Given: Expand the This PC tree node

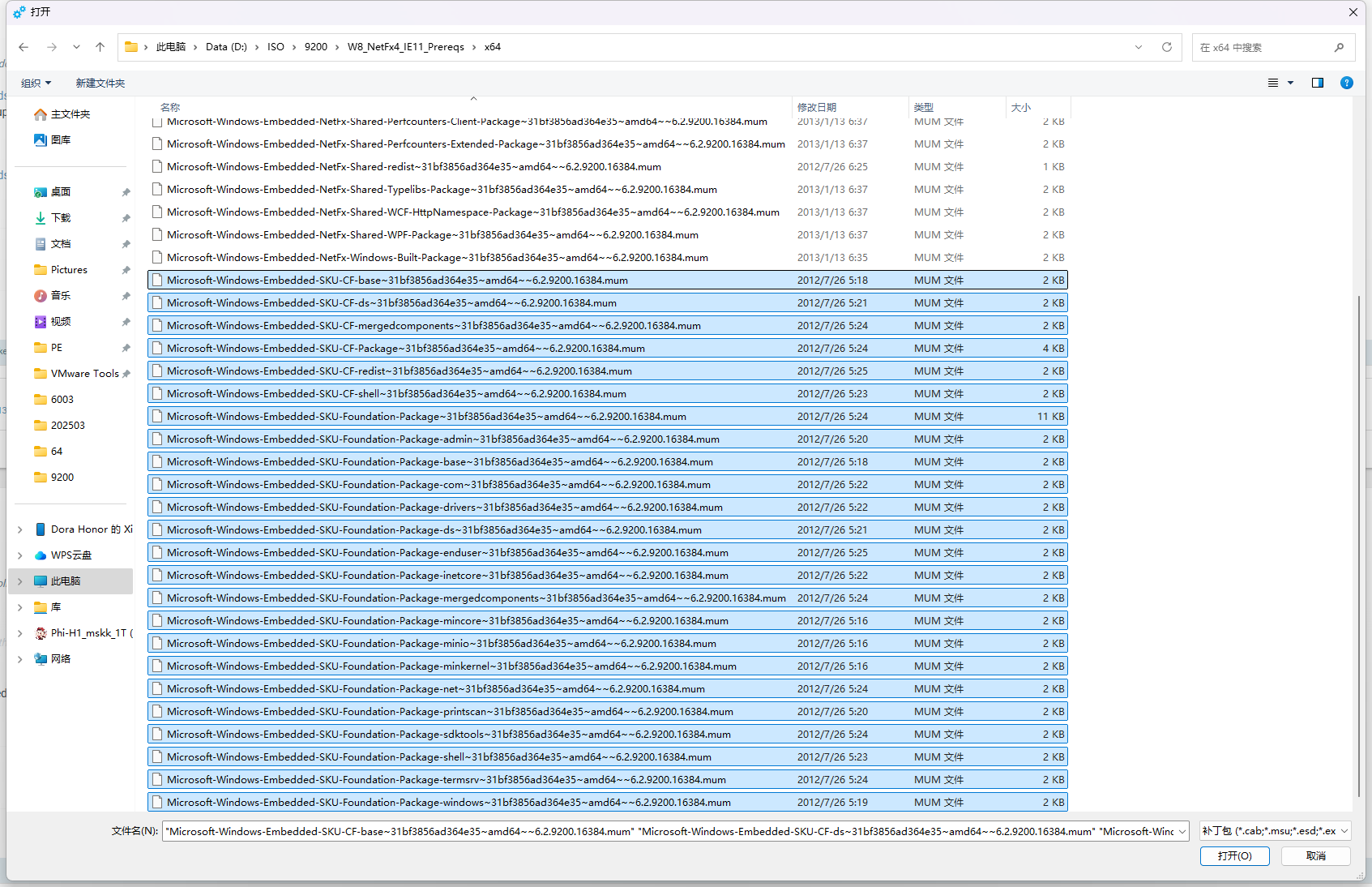Looking at the screenshot, I should pyautogui.click(x=20, y=581).
